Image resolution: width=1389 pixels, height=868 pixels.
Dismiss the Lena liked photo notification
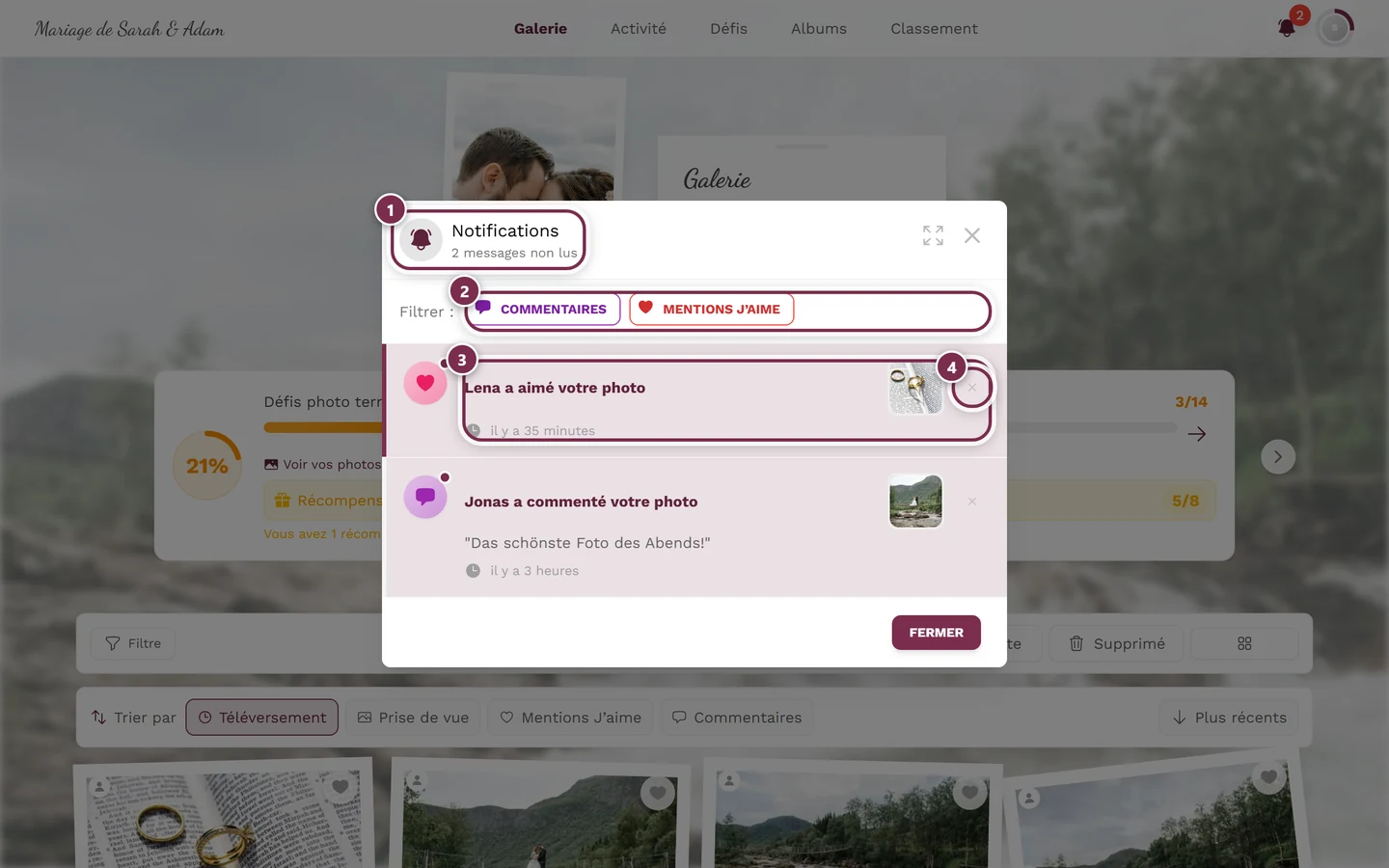click(x=972, y=388)
